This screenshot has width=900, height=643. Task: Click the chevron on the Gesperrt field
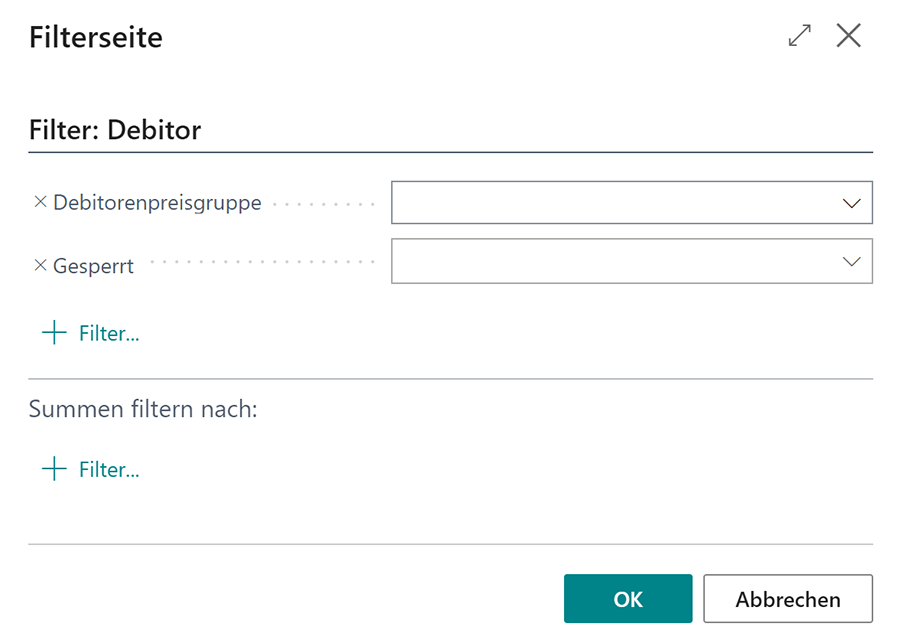pos(852,261)
